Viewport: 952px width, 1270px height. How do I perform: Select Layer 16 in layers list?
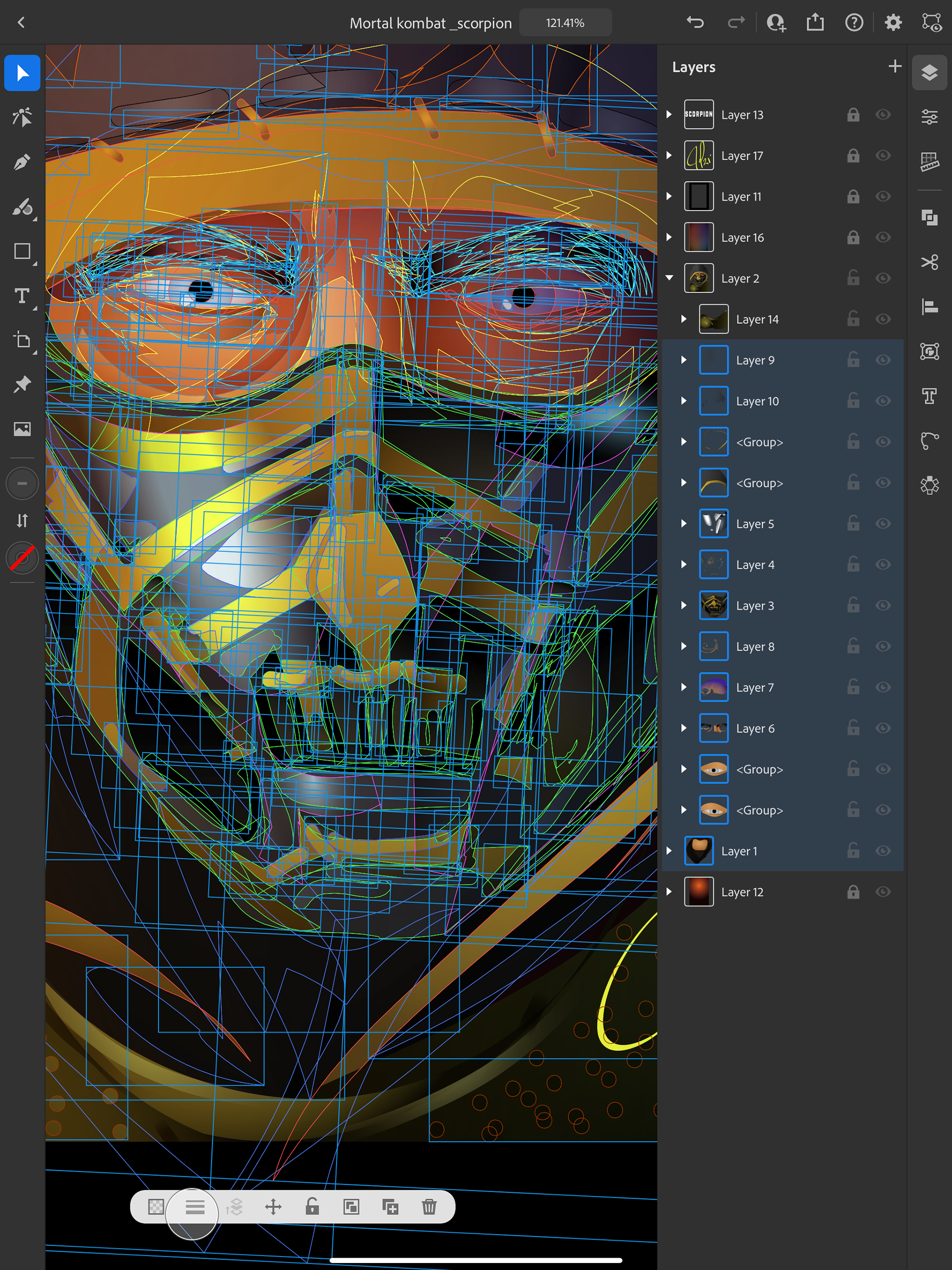point(742,238)
